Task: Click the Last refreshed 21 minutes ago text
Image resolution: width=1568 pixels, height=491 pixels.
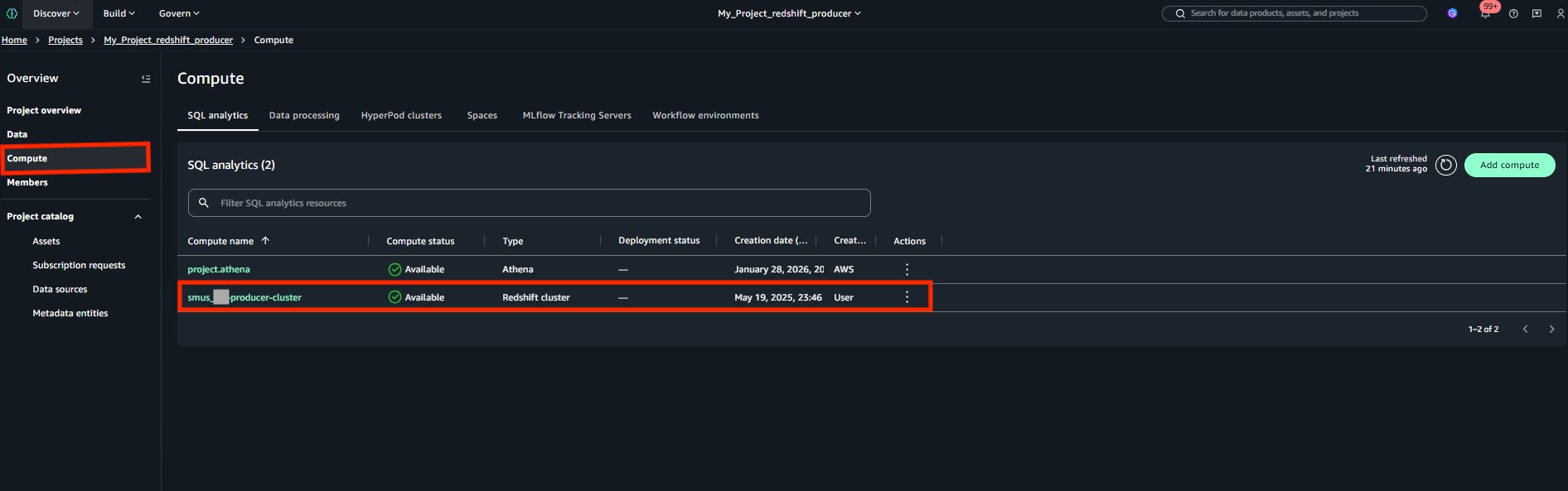Action: pos(1396,163)
